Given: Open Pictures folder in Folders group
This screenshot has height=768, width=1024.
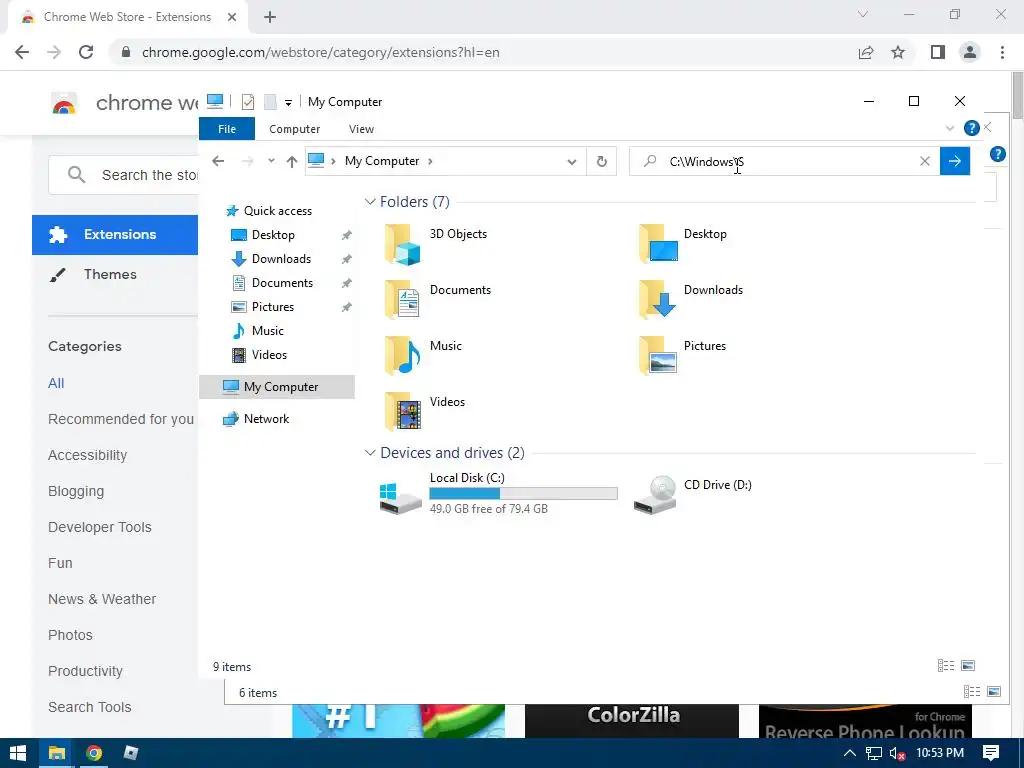Looking at the screenshot, I should (682, 356).
